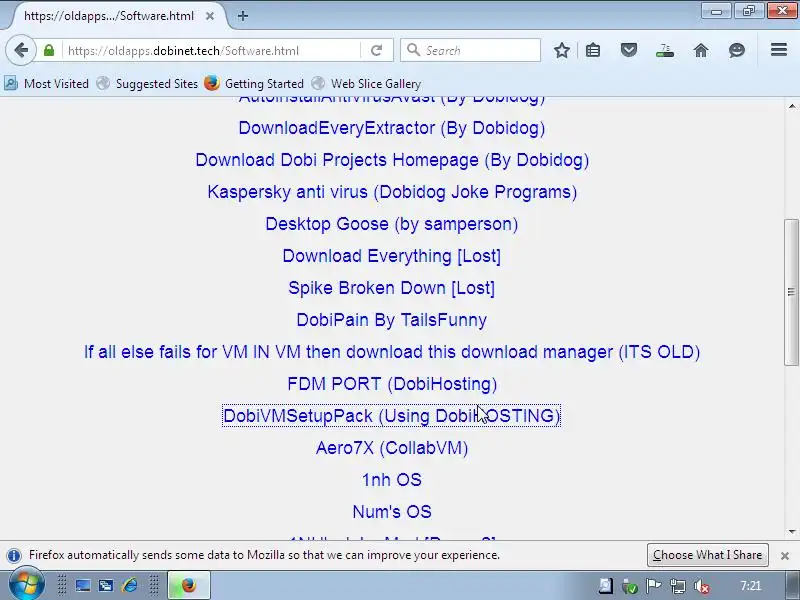
Task: Open Kaspersky anti virus joke program link
Action: coord(392,192)
